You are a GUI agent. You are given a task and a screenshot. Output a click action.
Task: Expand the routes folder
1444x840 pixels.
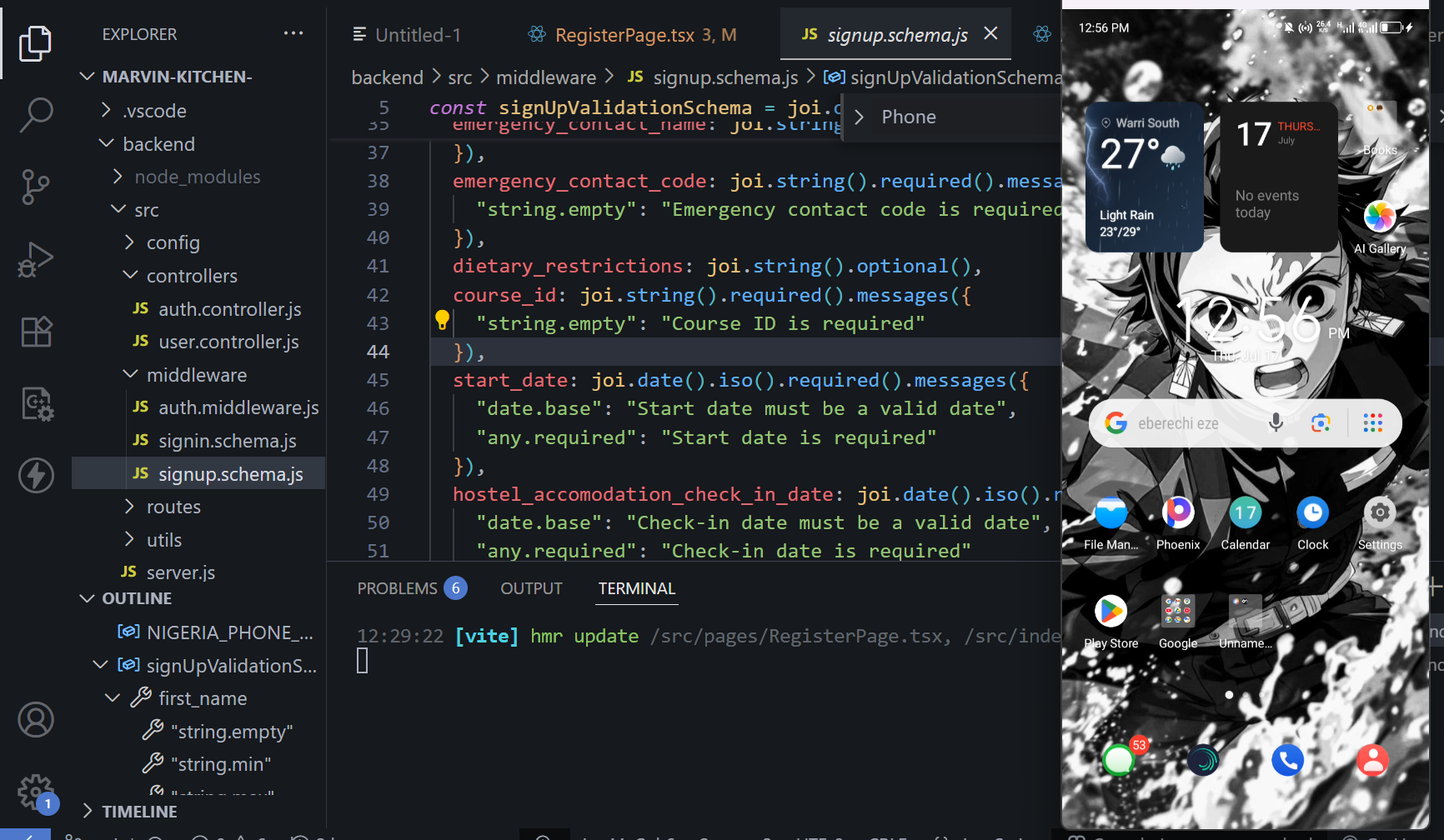click(x=173, y=507)
